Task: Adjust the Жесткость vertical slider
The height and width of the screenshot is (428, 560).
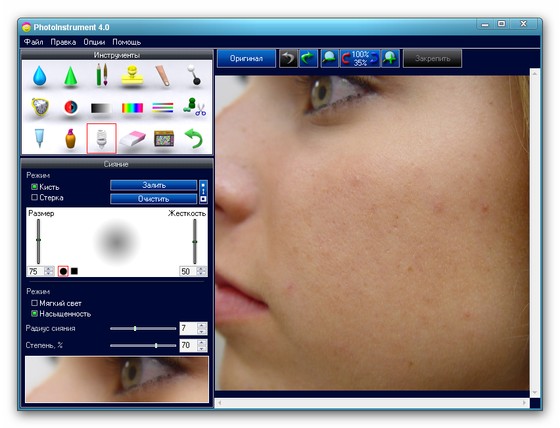Action: [195, 241]
